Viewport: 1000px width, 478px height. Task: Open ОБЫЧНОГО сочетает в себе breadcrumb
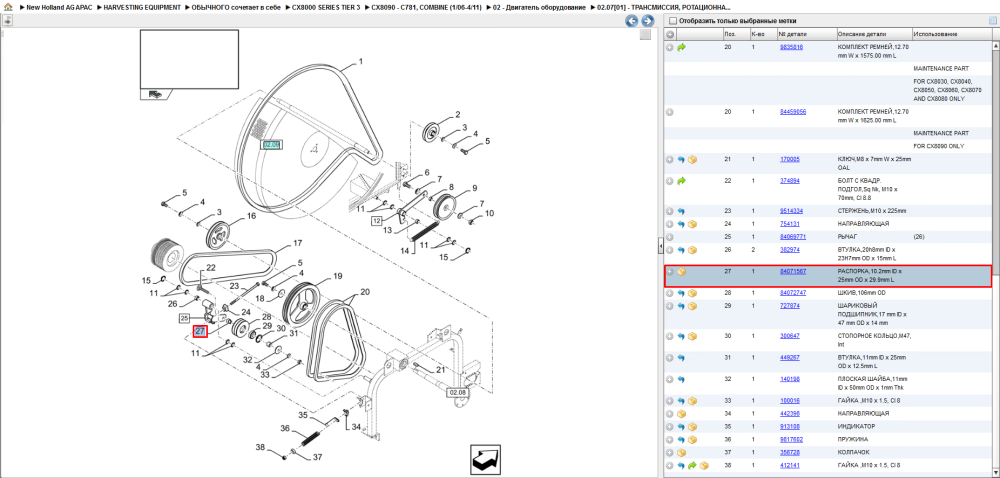(x=237, y=6)
